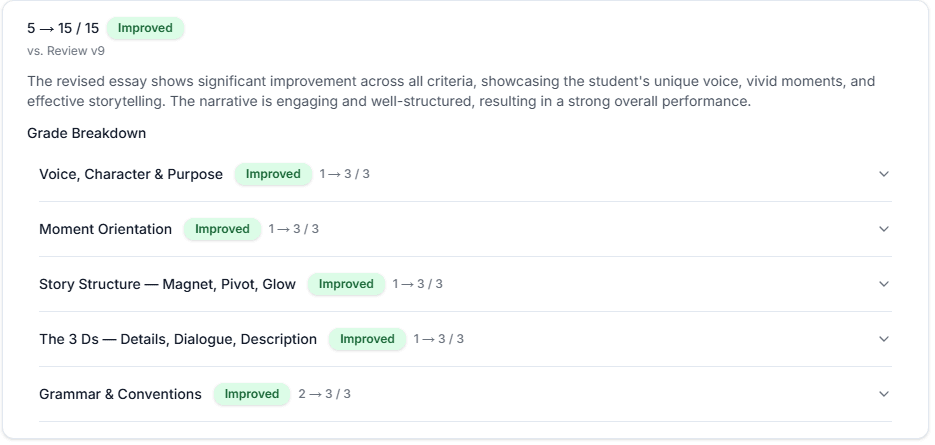935x445 pixels.
Task: Click Improved badge for Moment Orientation
Action: point(222,229)
